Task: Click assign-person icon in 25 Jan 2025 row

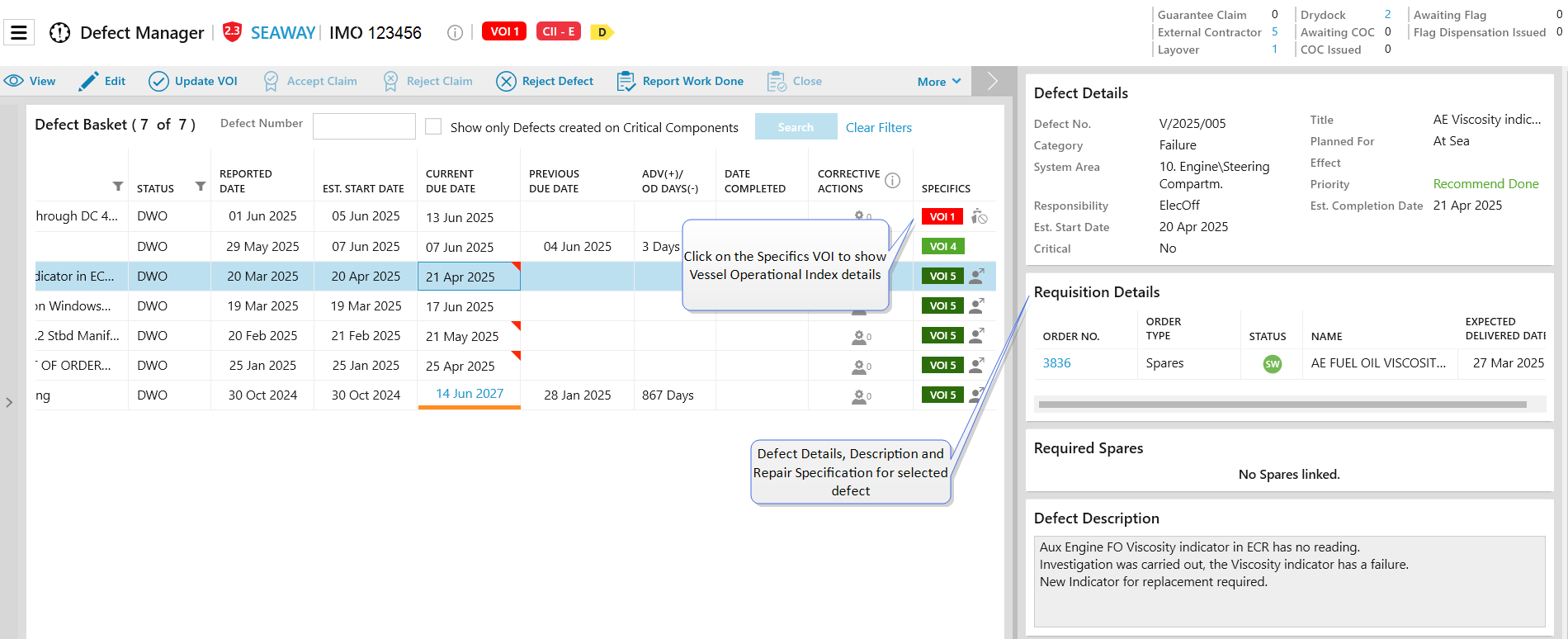Action: click(977, 365)
